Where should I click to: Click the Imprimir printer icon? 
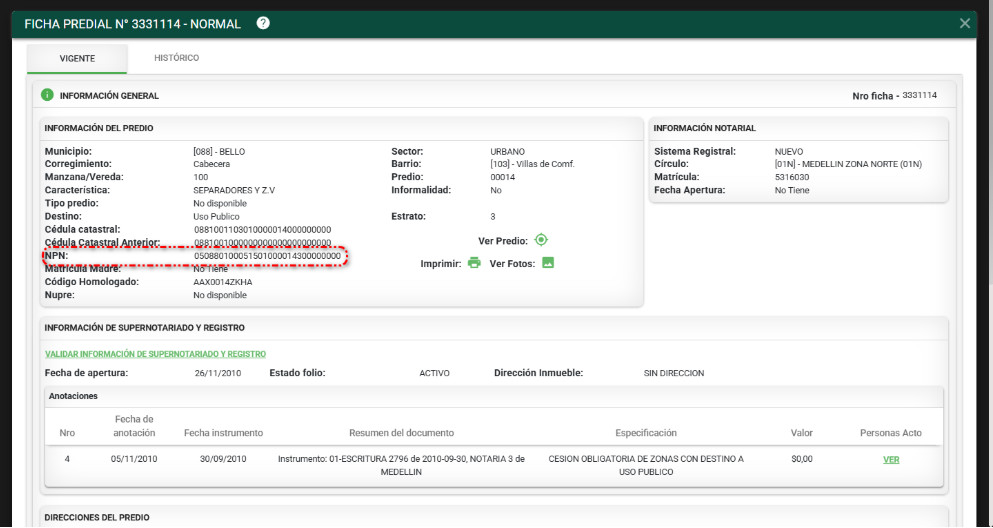coord(474,263)
